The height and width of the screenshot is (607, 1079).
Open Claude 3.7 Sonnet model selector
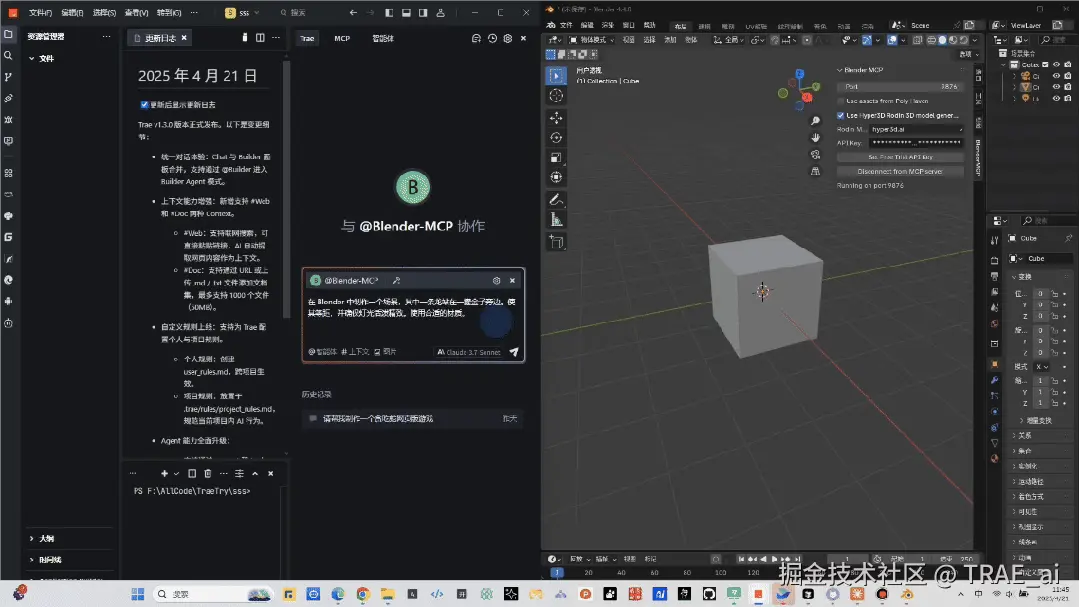469,352
